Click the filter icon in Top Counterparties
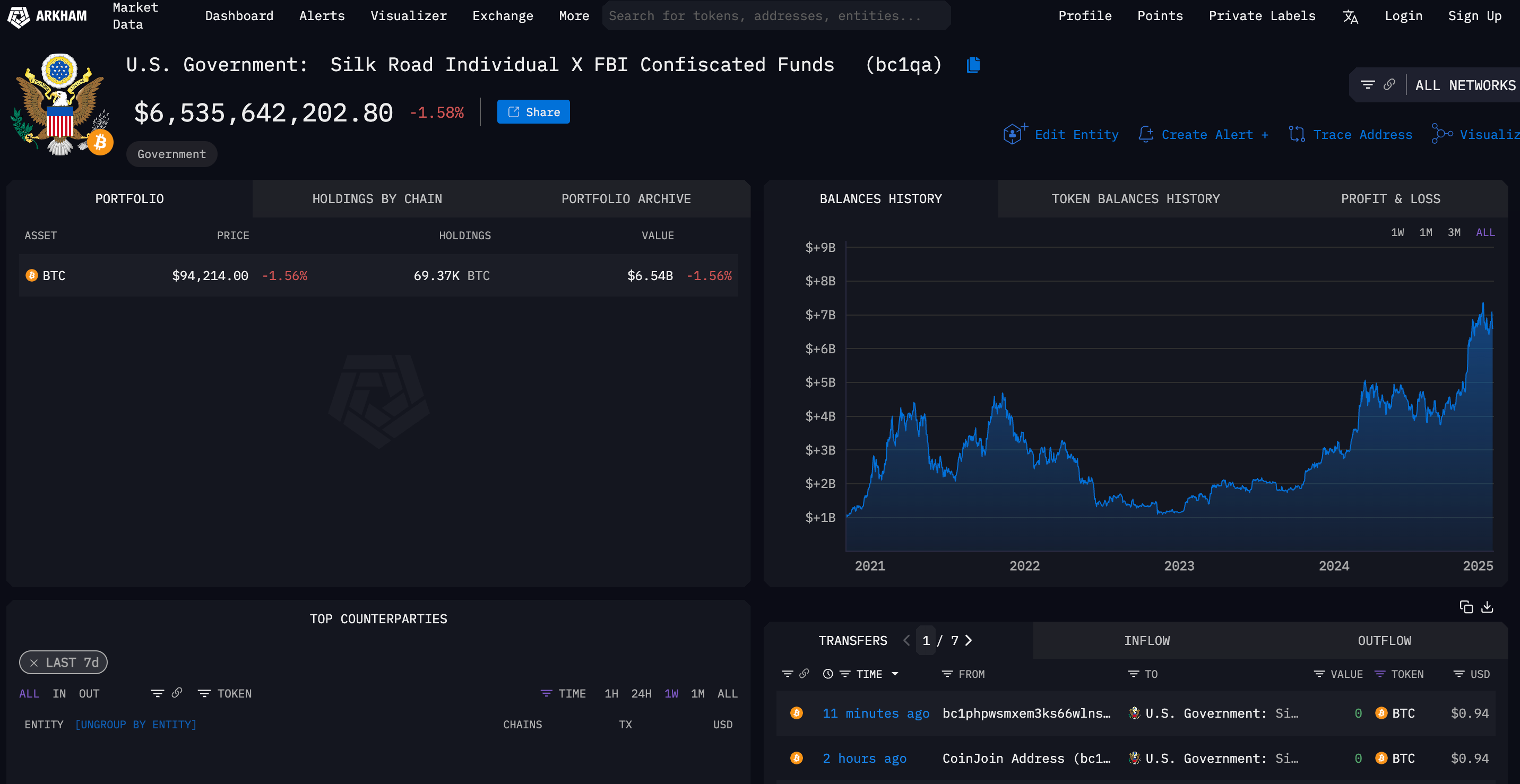Image resolution: width=1520 pixels, height=784 pixels. pyautogui.click(x=157, y=693)
